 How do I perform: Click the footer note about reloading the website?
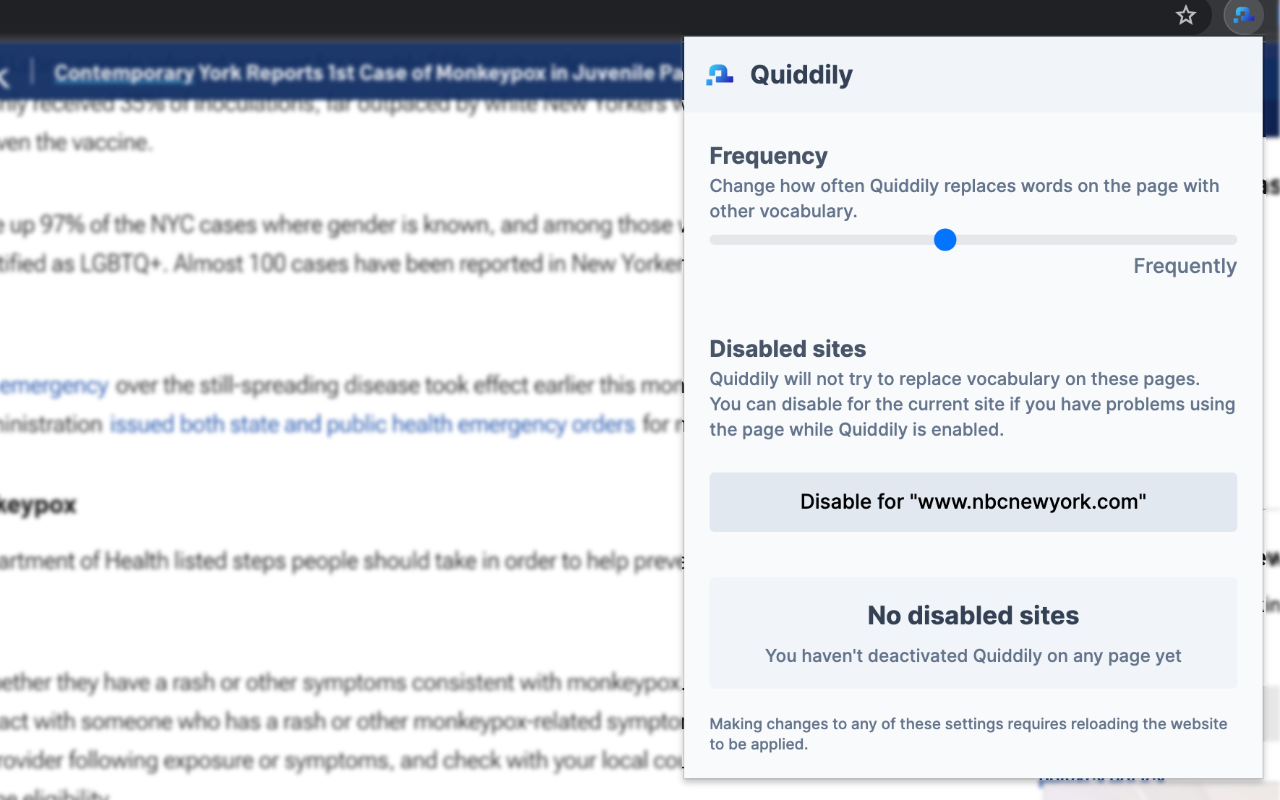click(x=968, y=734)
